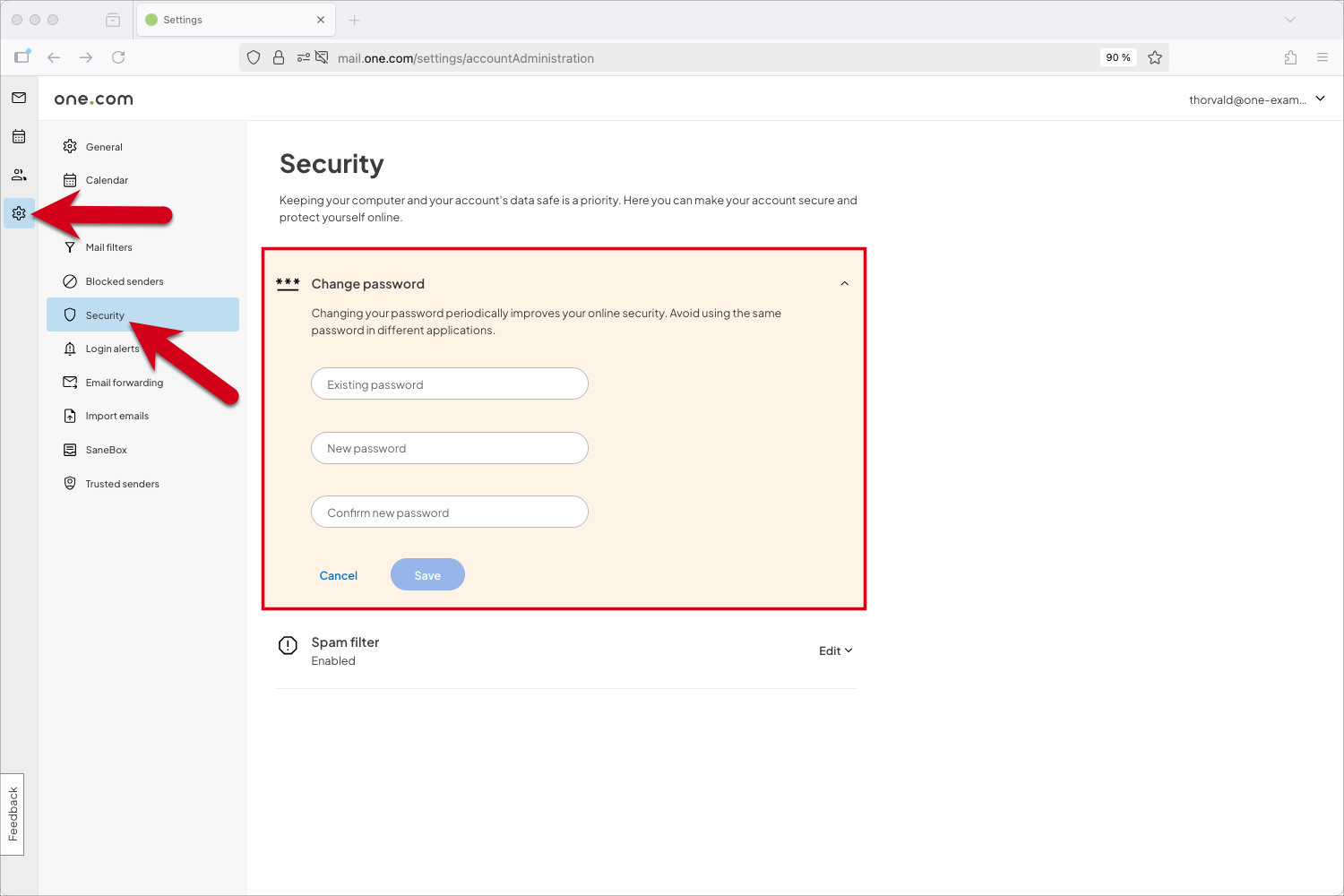Open the thorvald@one-exam account menu
Screen dimensions: 1344x896
click(x=1254, y=99)
